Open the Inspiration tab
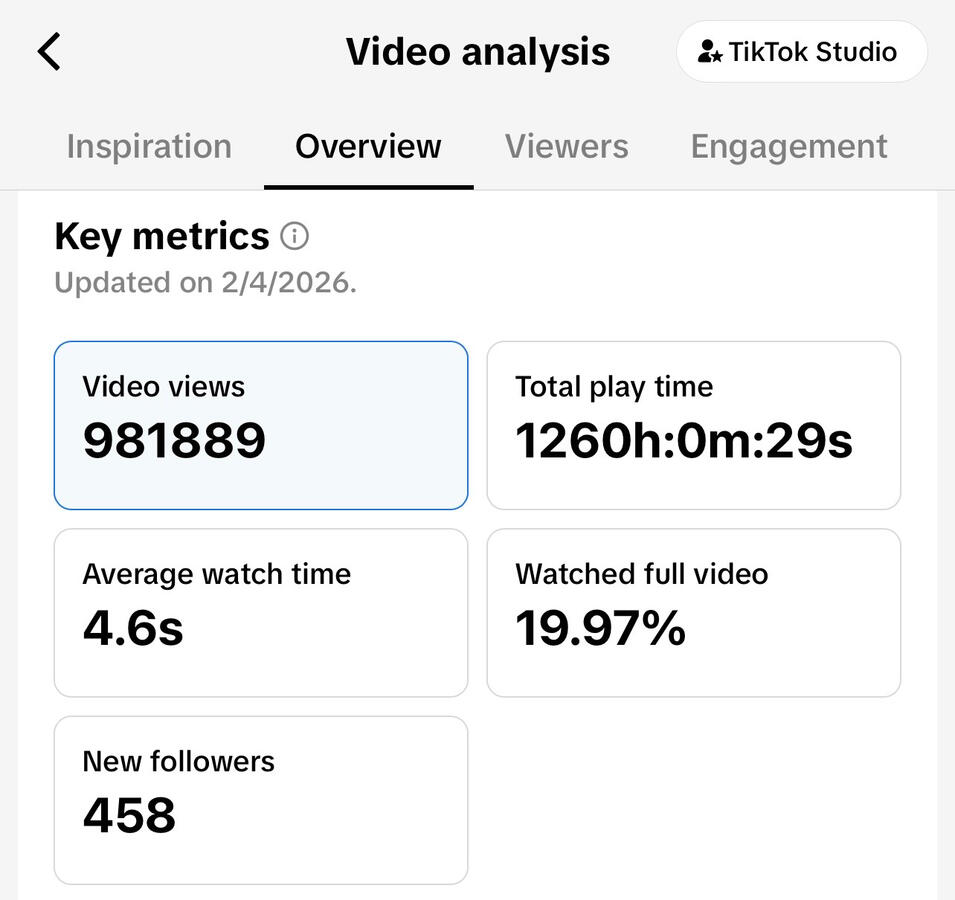Image resolution: width=955 pixels, height=900 pixels. click(x=148, y=146)
